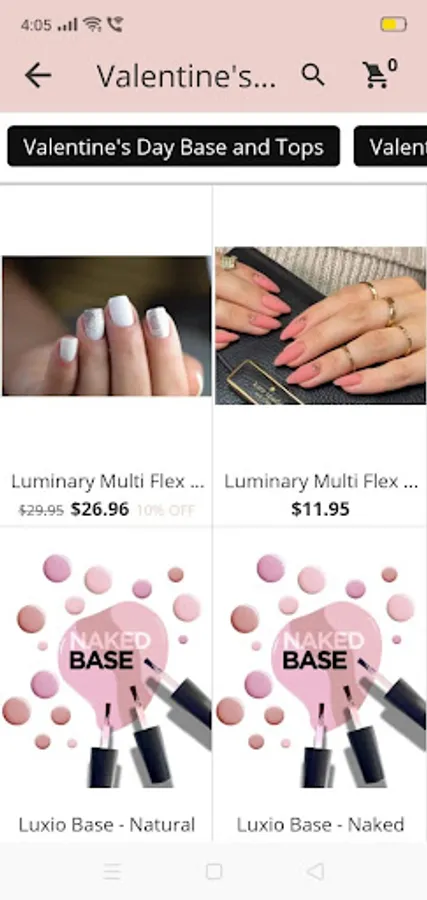
Task: Open the right Naked Base product image
Action: click(x=320, y=670)
